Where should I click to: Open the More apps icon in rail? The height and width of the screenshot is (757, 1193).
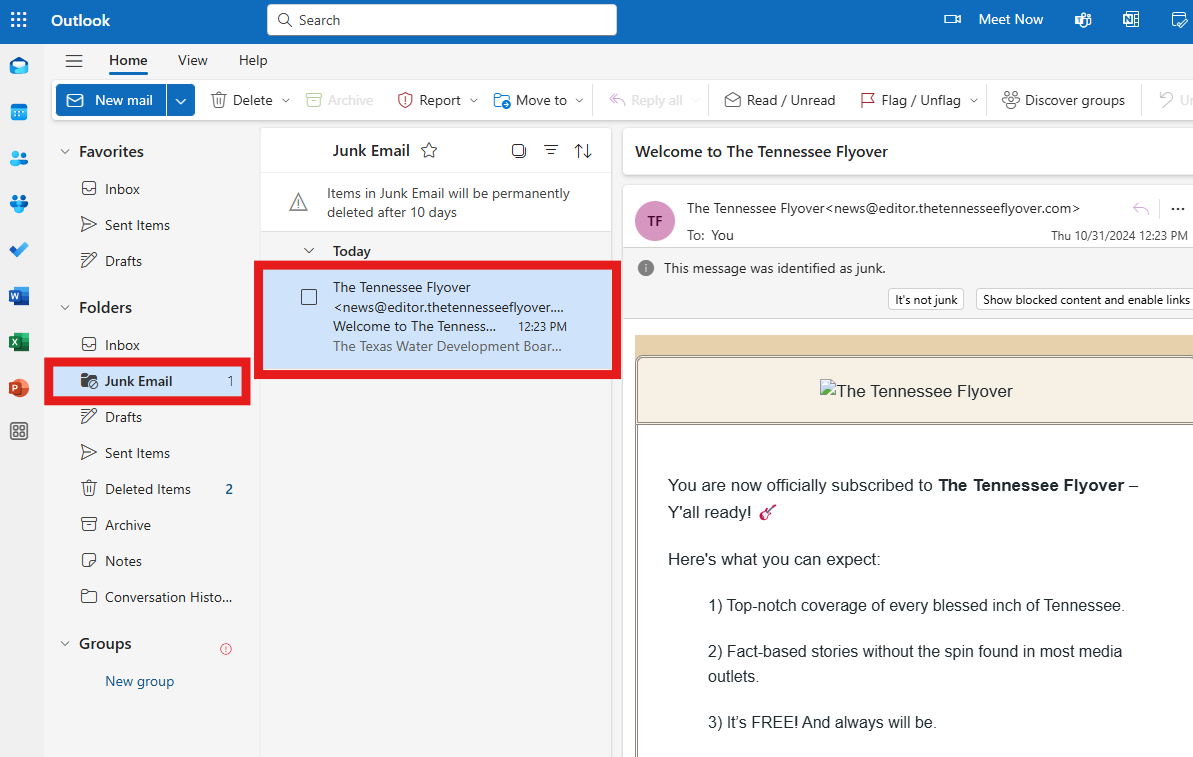pyautogui.click(x=19, y=431)
